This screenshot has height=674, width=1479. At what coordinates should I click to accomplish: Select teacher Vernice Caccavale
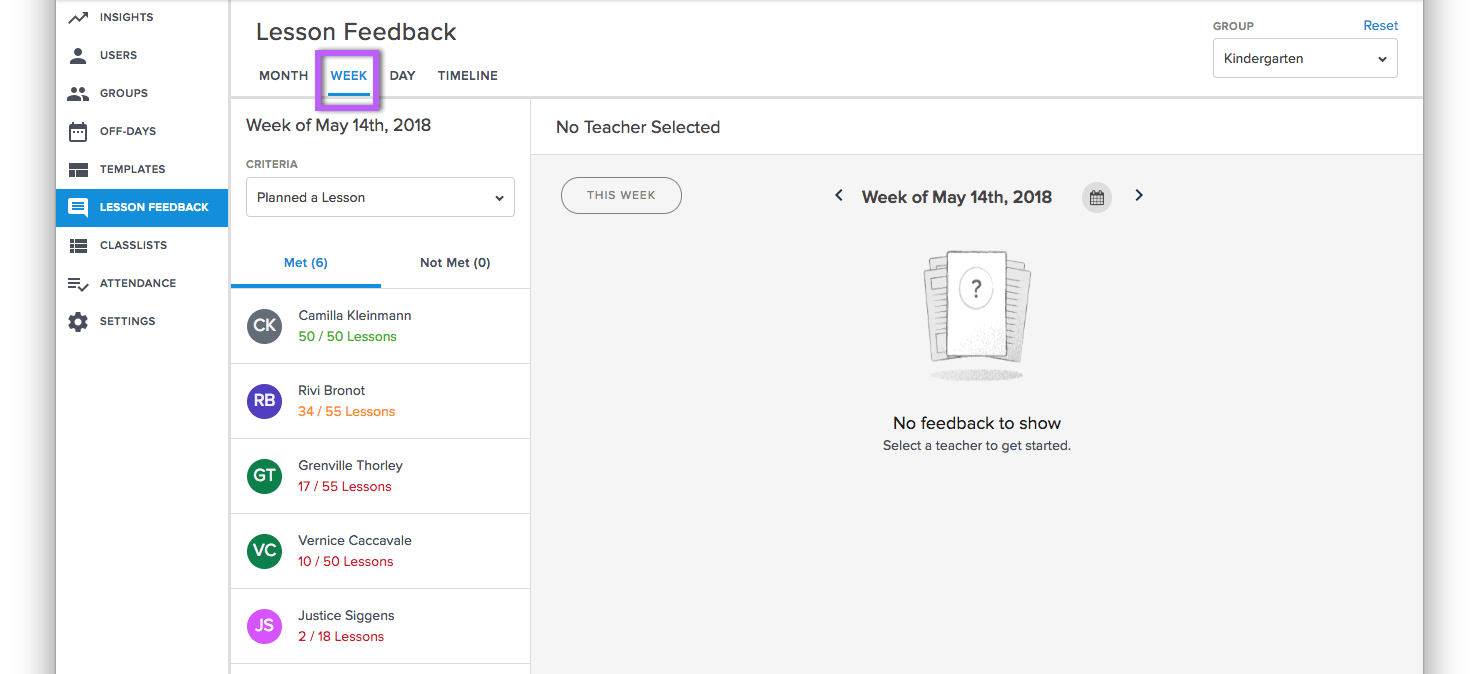(380, 551)
